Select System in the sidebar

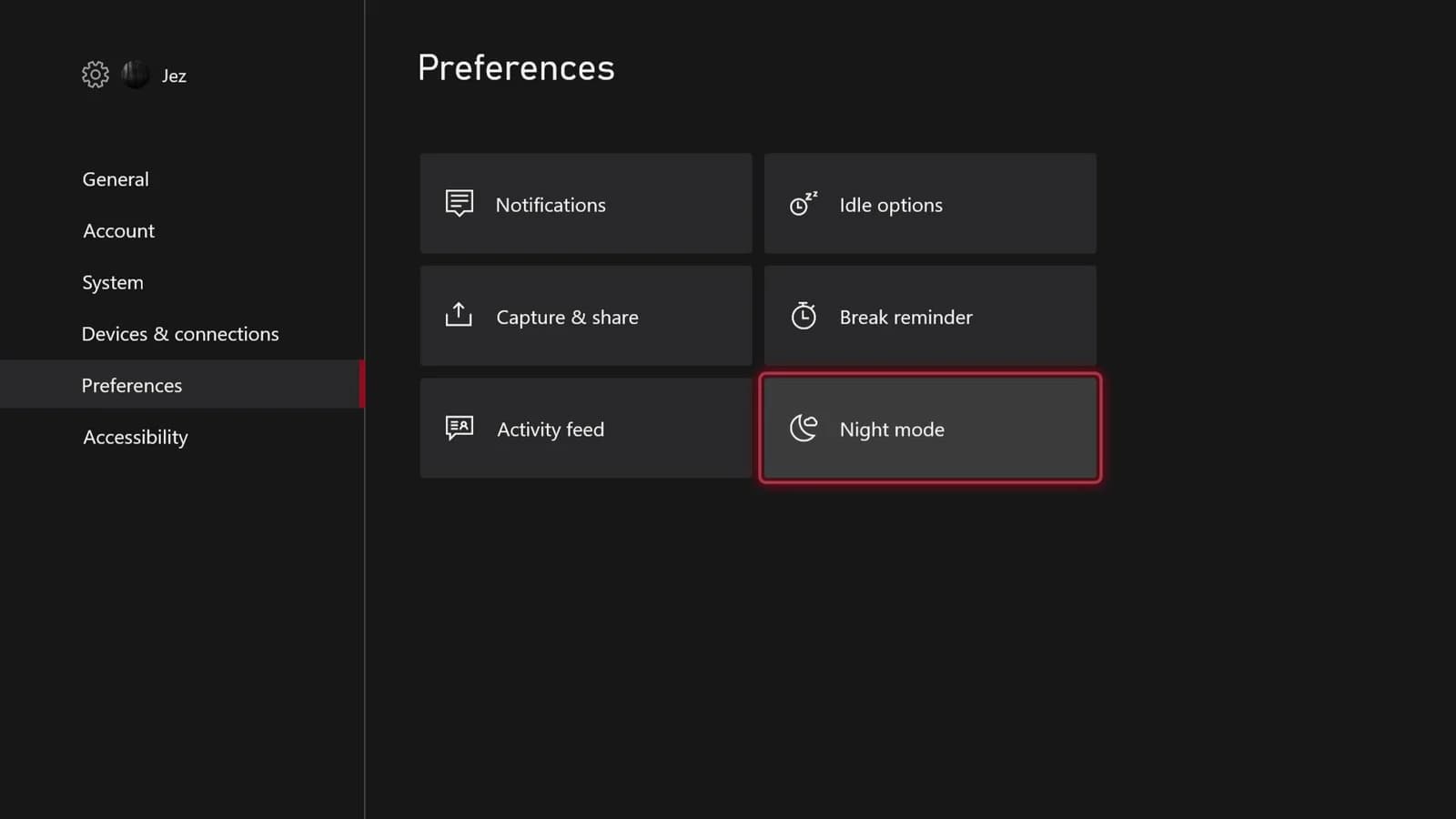[x=113, y=282]
